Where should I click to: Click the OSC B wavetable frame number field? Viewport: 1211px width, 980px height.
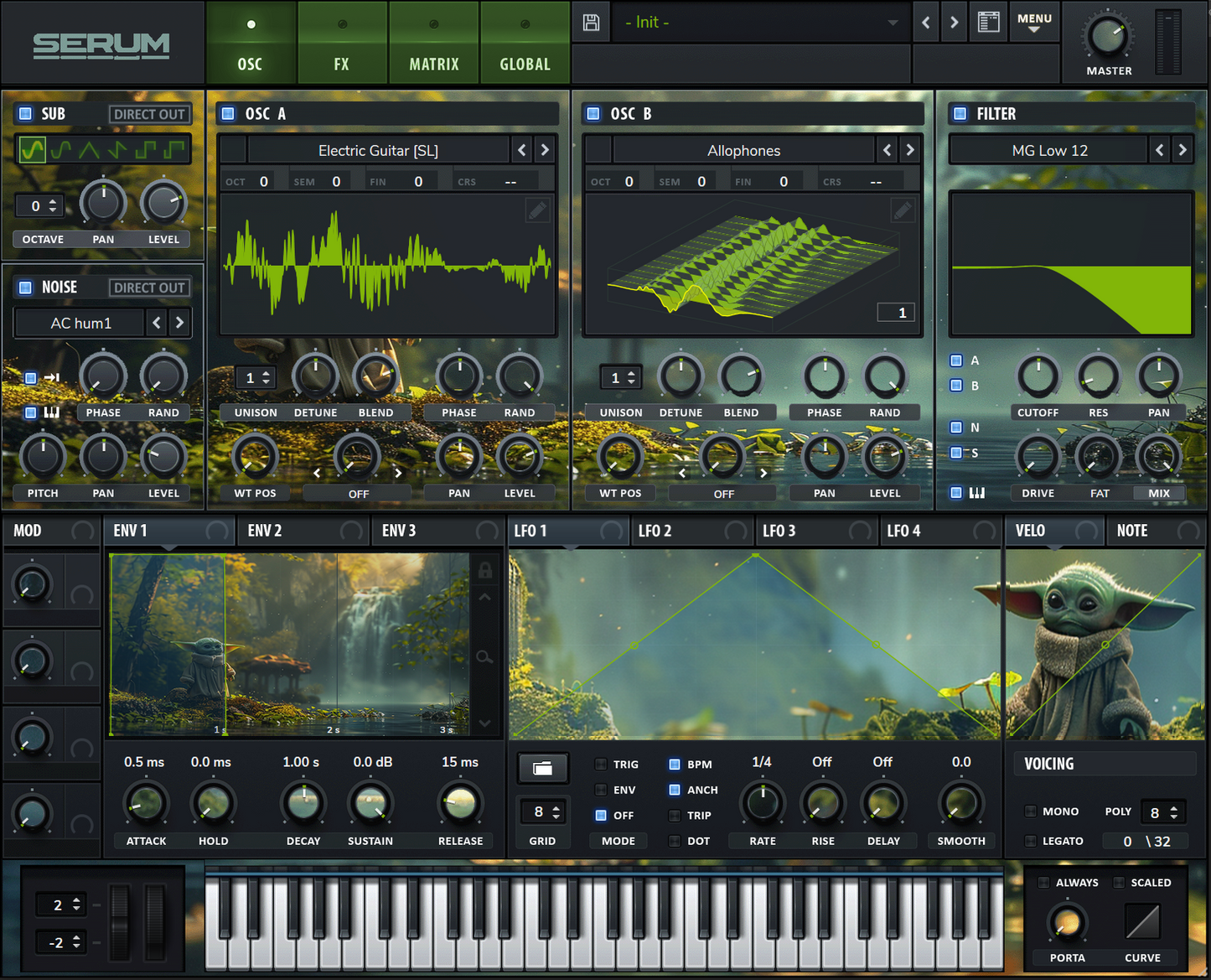point(896,312)
